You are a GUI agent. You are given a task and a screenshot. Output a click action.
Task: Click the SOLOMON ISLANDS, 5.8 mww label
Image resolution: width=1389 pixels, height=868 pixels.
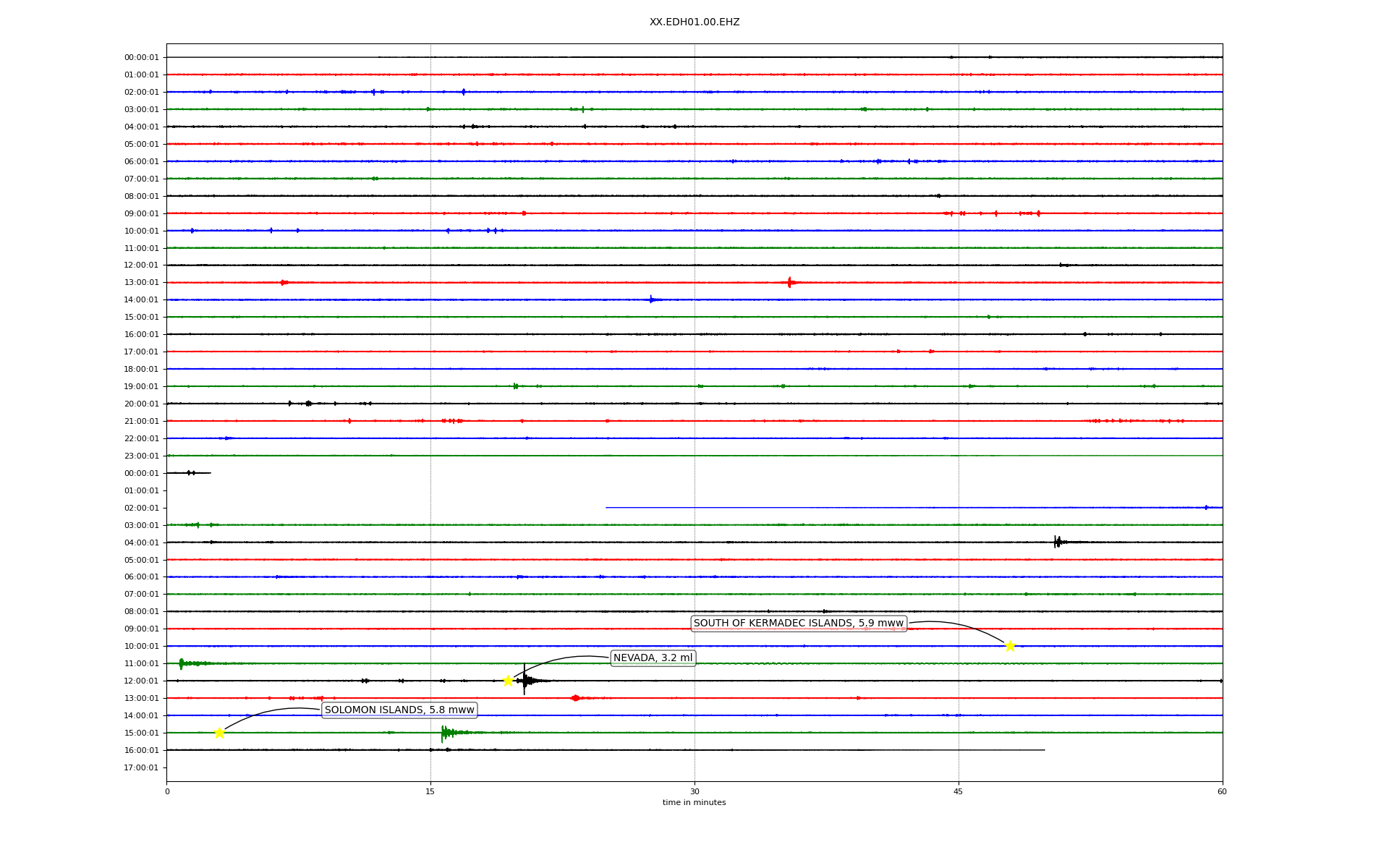click(x=399, y=710)
